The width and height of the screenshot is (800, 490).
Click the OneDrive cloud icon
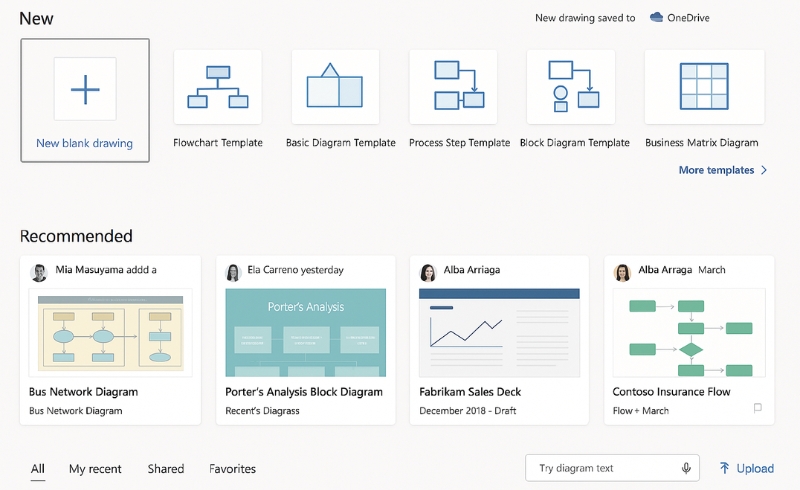[x=656, y=17]
